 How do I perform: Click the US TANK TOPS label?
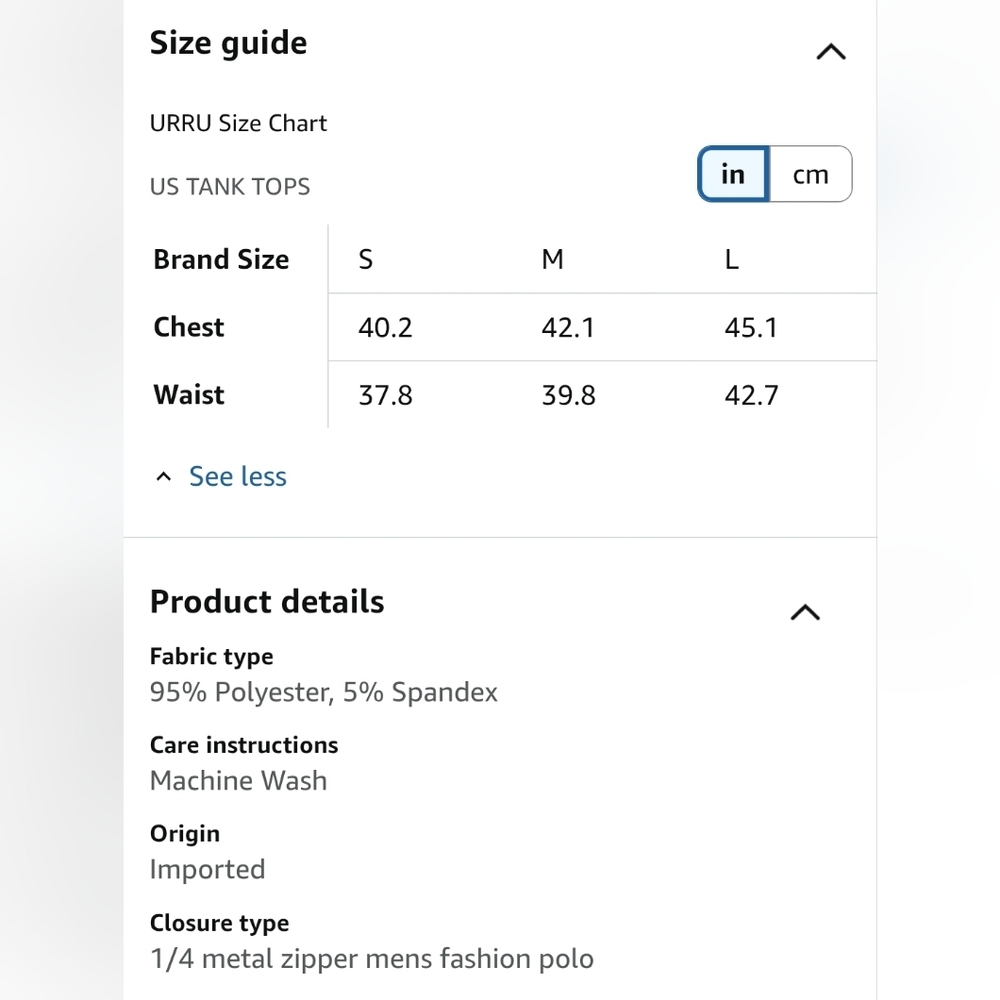point(230,187)
